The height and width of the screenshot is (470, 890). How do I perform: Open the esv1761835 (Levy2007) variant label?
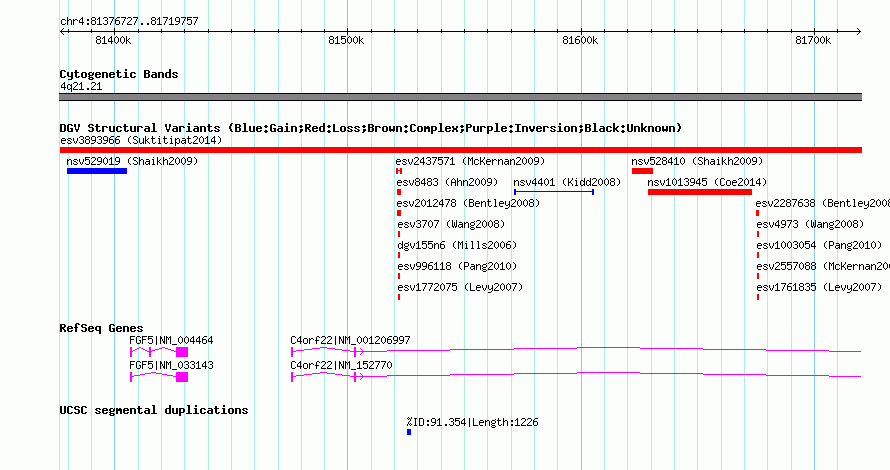[819, 287]
